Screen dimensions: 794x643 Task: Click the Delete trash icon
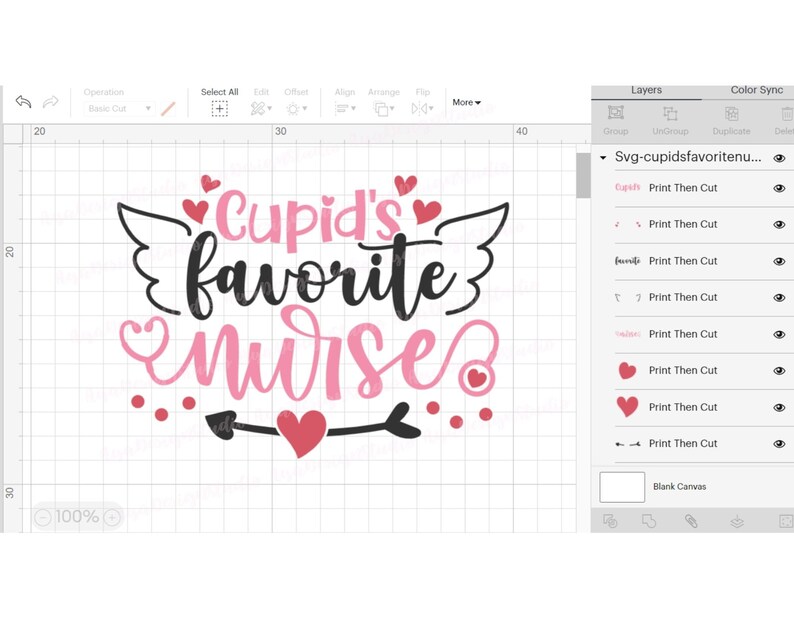pos(787,113)
